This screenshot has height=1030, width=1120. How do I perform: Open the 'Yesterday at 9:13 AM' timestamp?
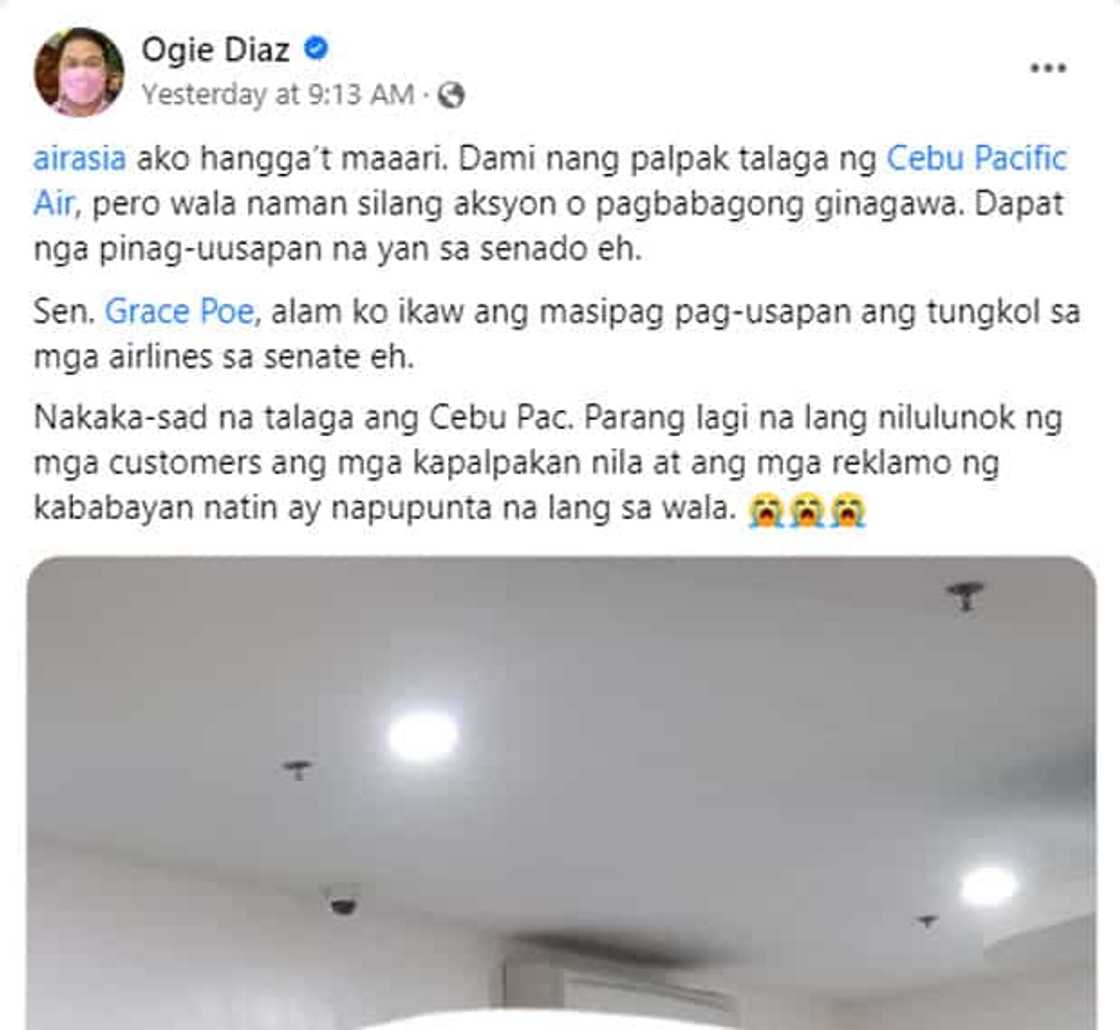pos(278,94)
